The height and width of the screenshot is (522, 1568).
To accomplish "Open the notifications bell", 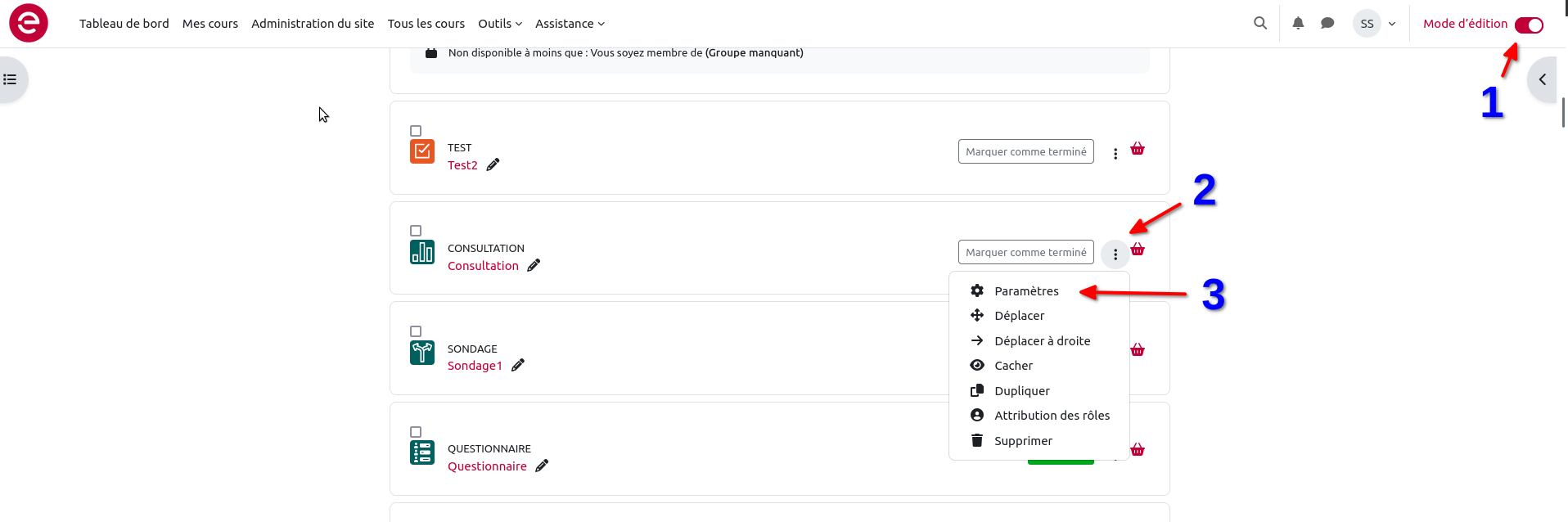I will pos(1298,23).
